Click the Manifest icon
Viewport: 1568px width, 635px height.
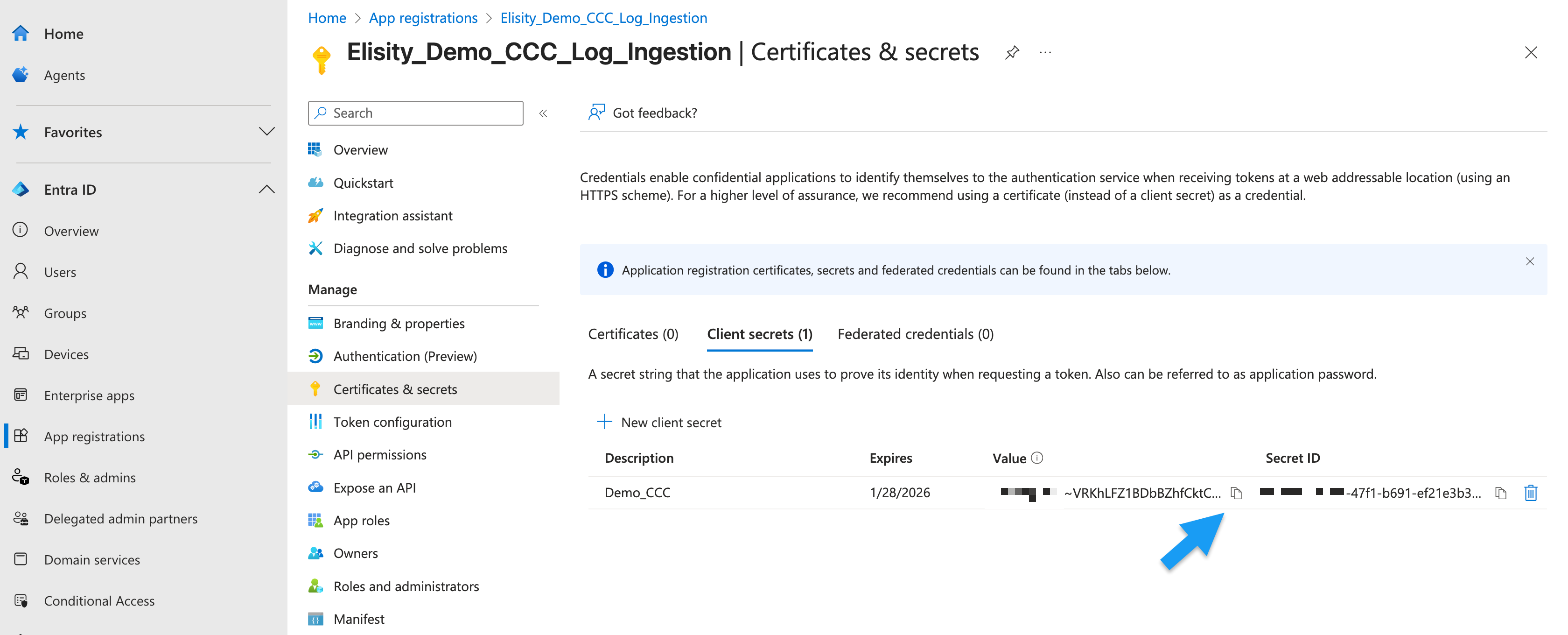coord(315,619)
